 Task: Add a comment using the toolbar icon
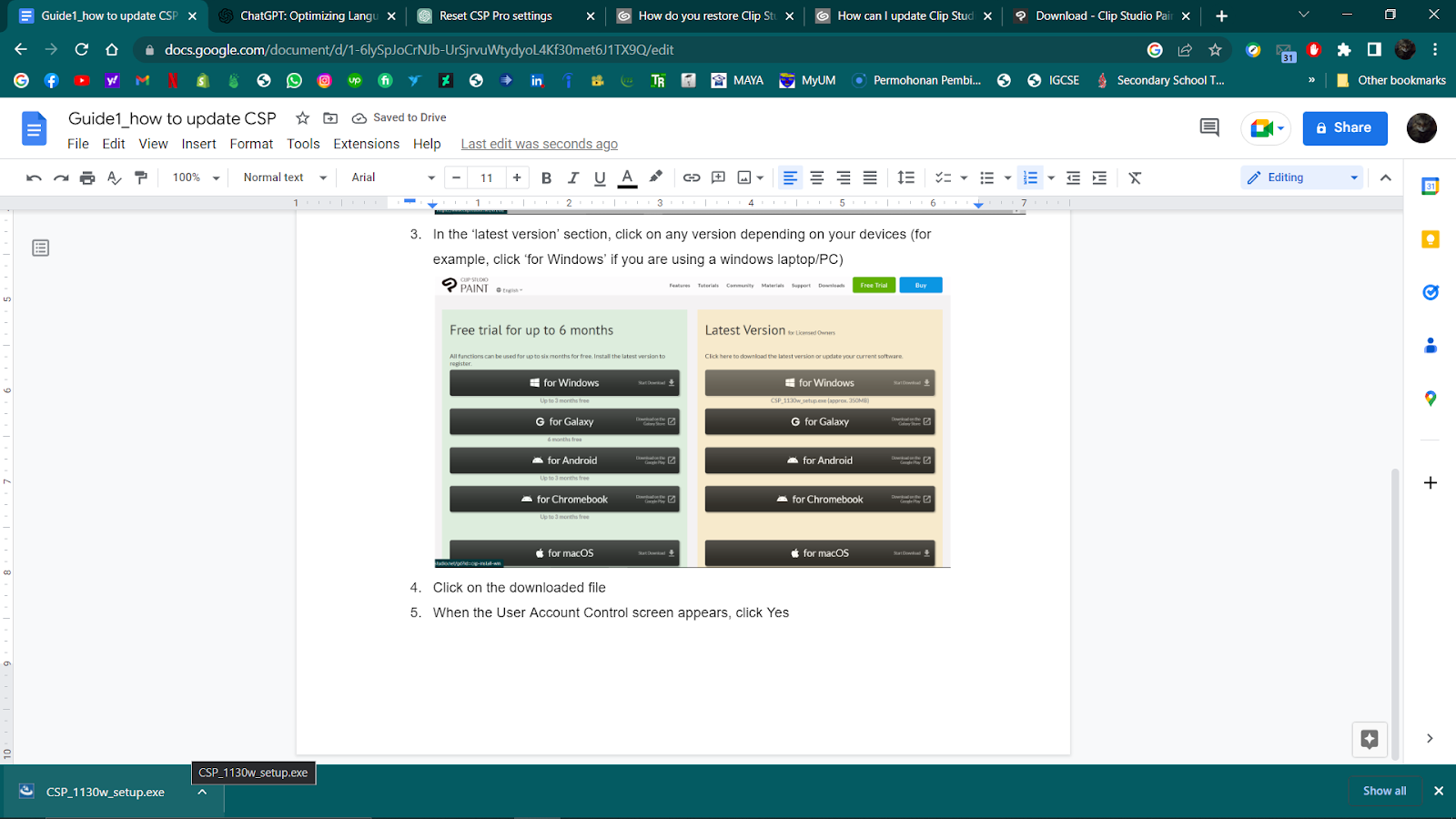tap(718, 177)
